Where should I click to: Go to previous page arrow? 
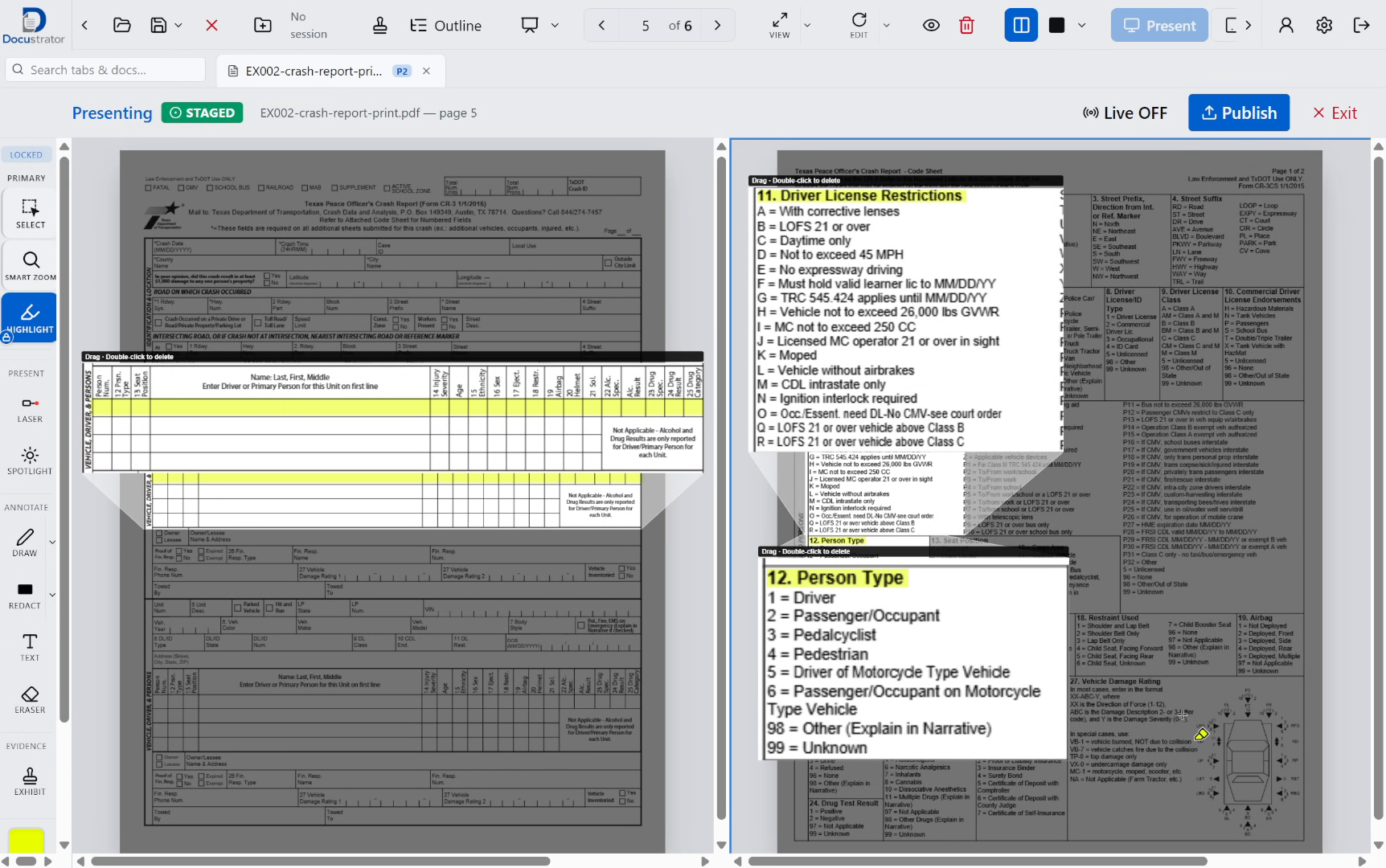(x=601, y=26)
